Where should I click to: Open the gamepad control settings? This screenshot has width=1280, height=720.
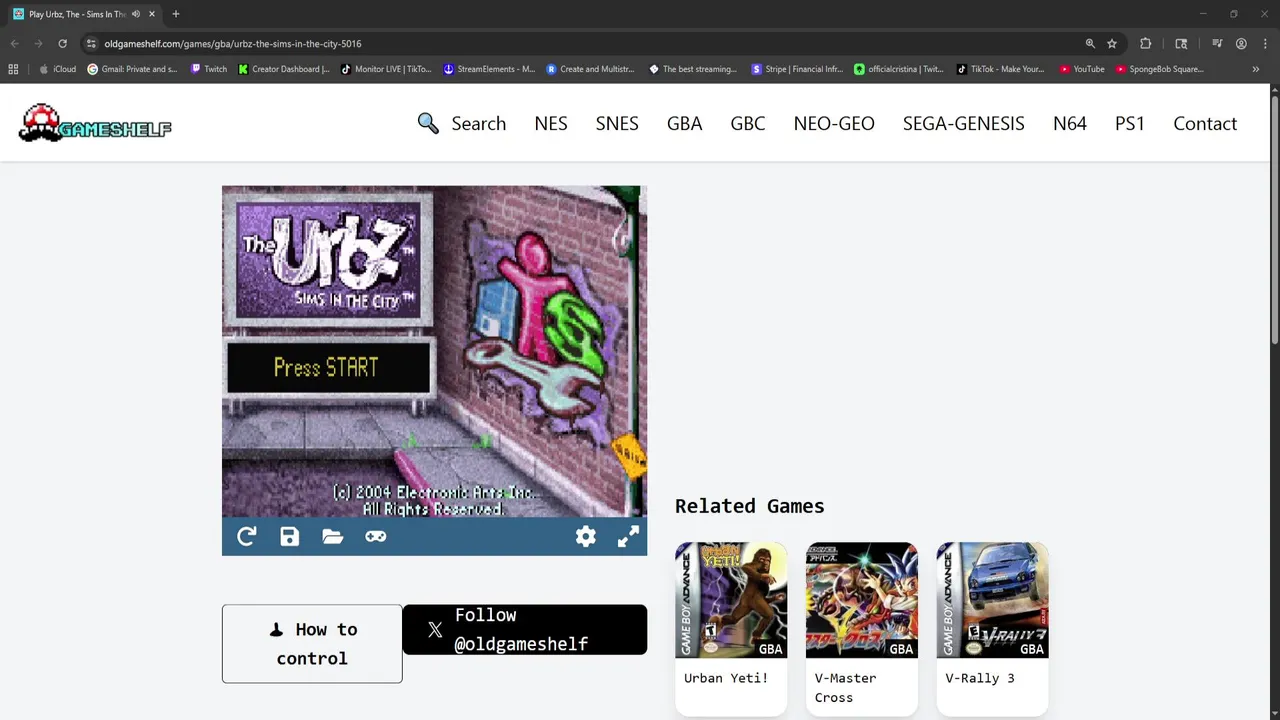click(376, 537)
